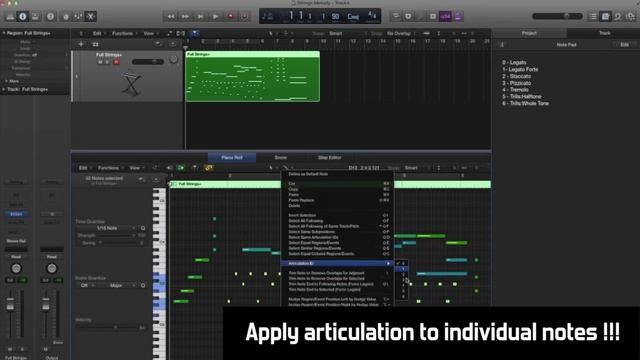The image size is (640, 360).
Task: Open the Smart Controls button
Action: point(65,16)
